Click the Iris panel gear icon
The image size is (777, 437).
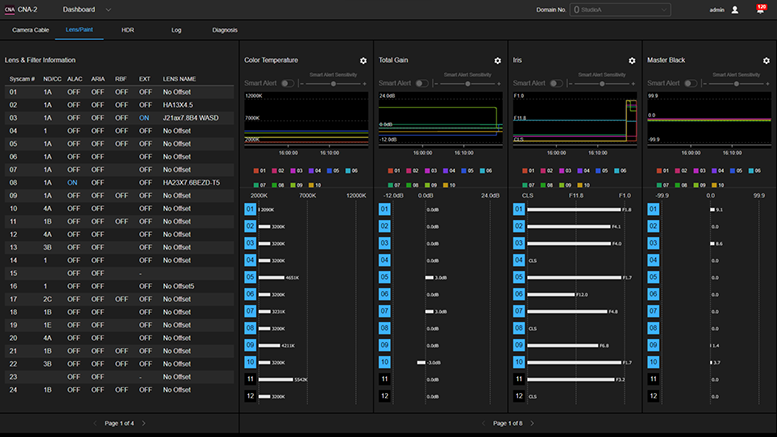coord(631,61)
